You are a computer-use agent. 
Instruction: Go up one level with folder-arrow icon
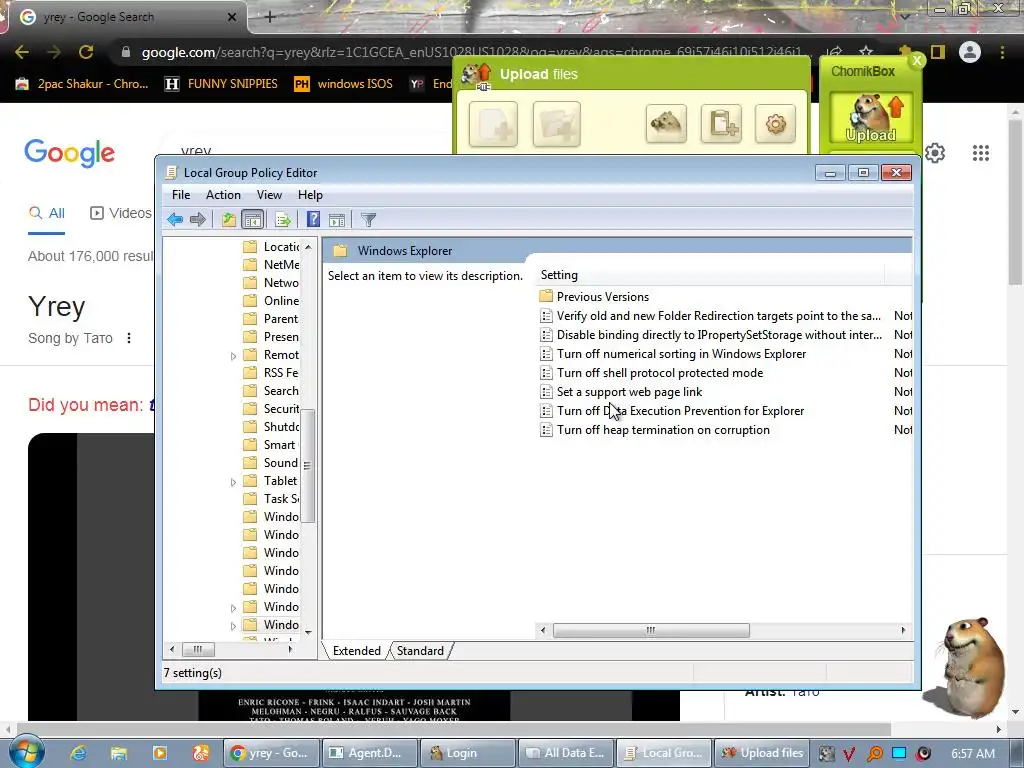[x=229, y=219]
